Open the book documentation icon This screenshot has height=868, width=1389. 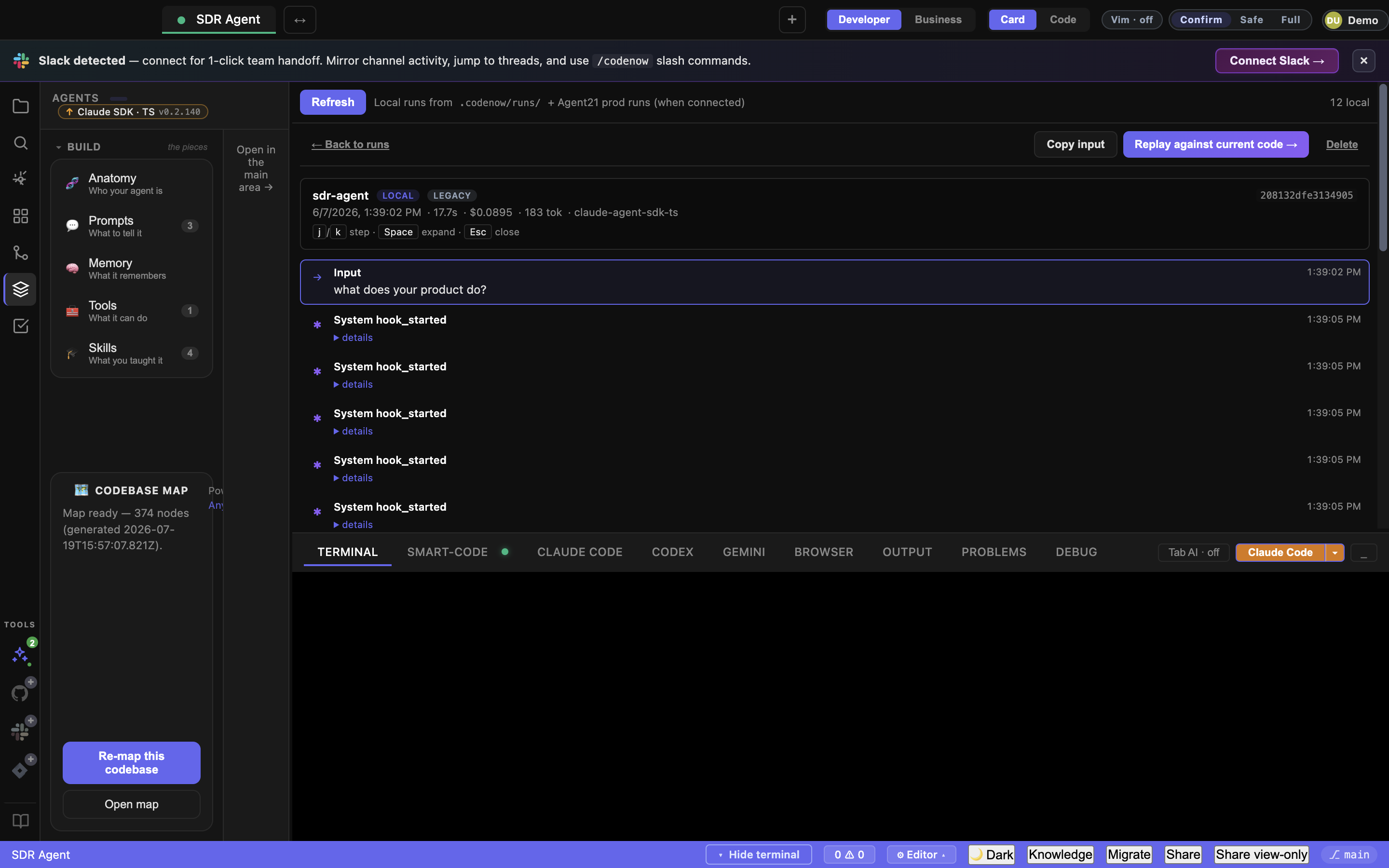pos(21,821)
